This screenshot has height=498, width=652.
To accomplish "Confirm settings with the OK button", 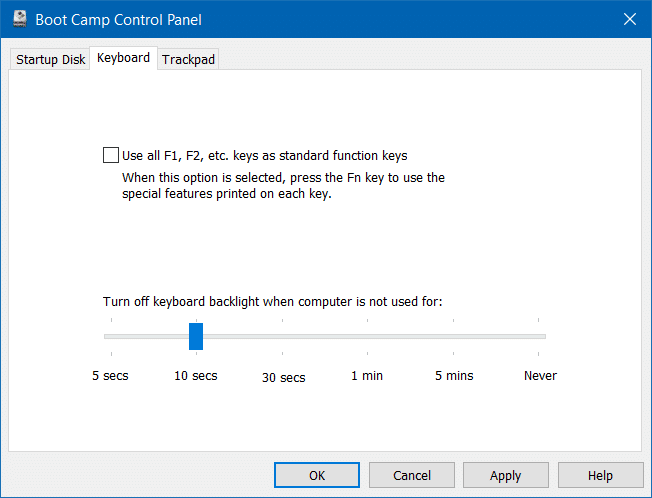I will [317, 475].
